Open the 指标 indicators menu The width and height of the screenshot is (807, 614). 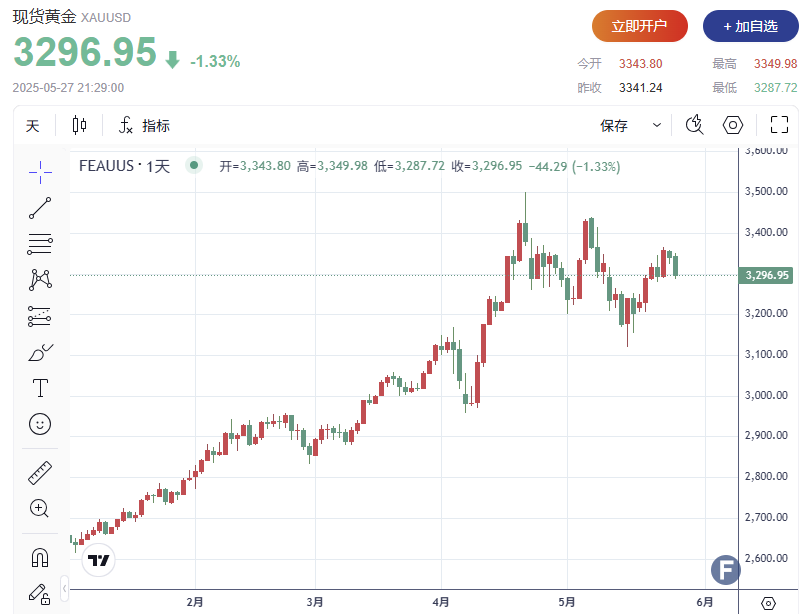click(x=144, y=125)
